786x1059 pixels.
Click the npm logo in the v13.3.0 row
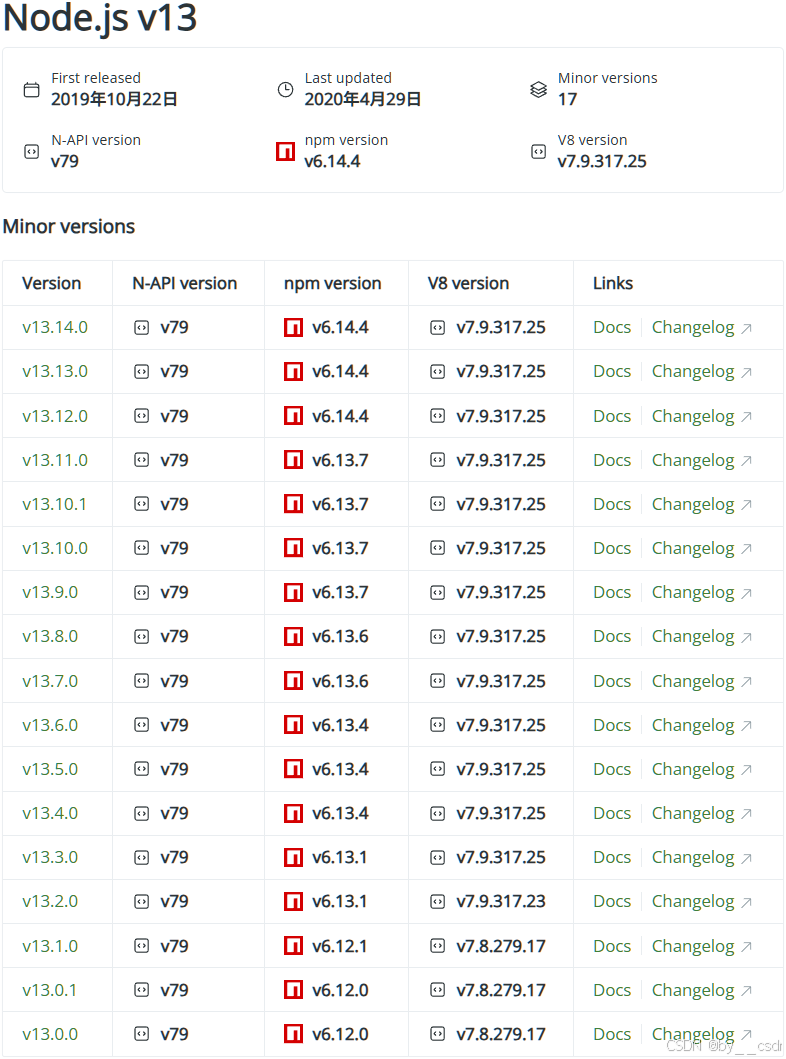293,857
